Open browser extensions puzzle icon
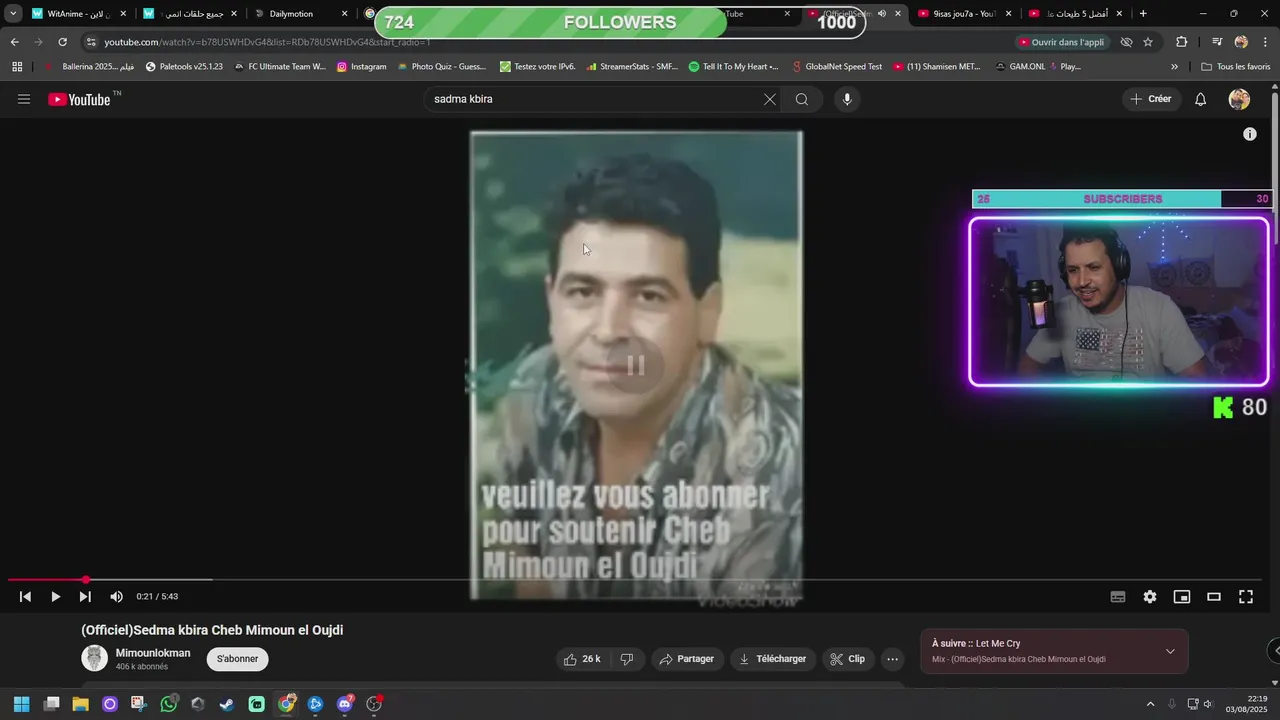 (x=1182, y=42)
